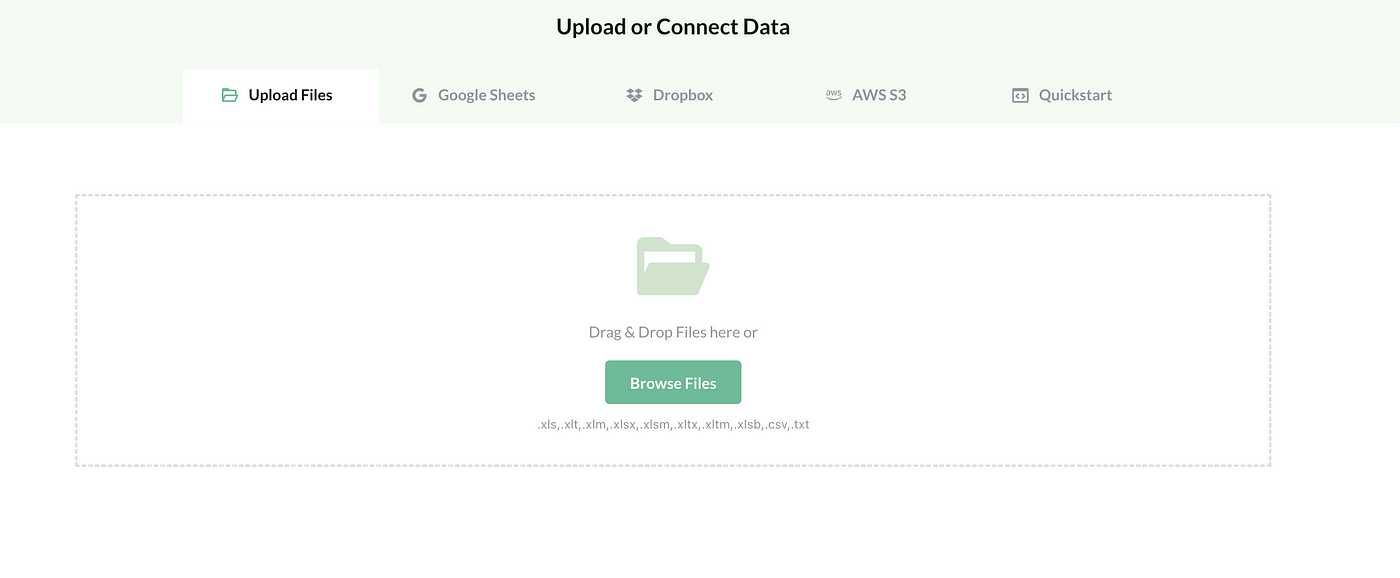Click the "Upload or Connect Data" heading
The width and height of the screenshot is (1400, 578).
click(x=673, y=27)
